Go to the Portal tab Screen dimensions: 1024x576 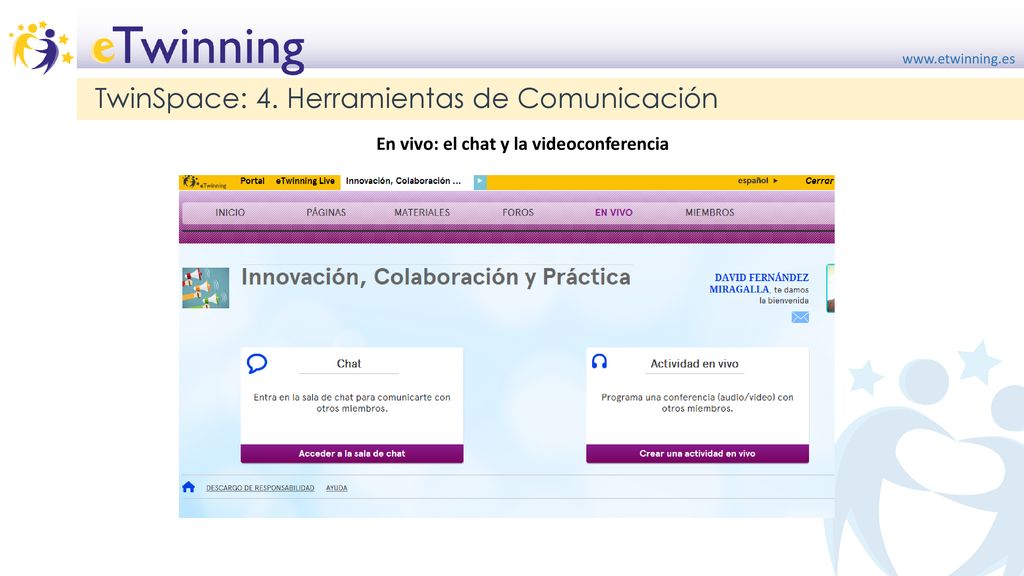coord(252,181)
